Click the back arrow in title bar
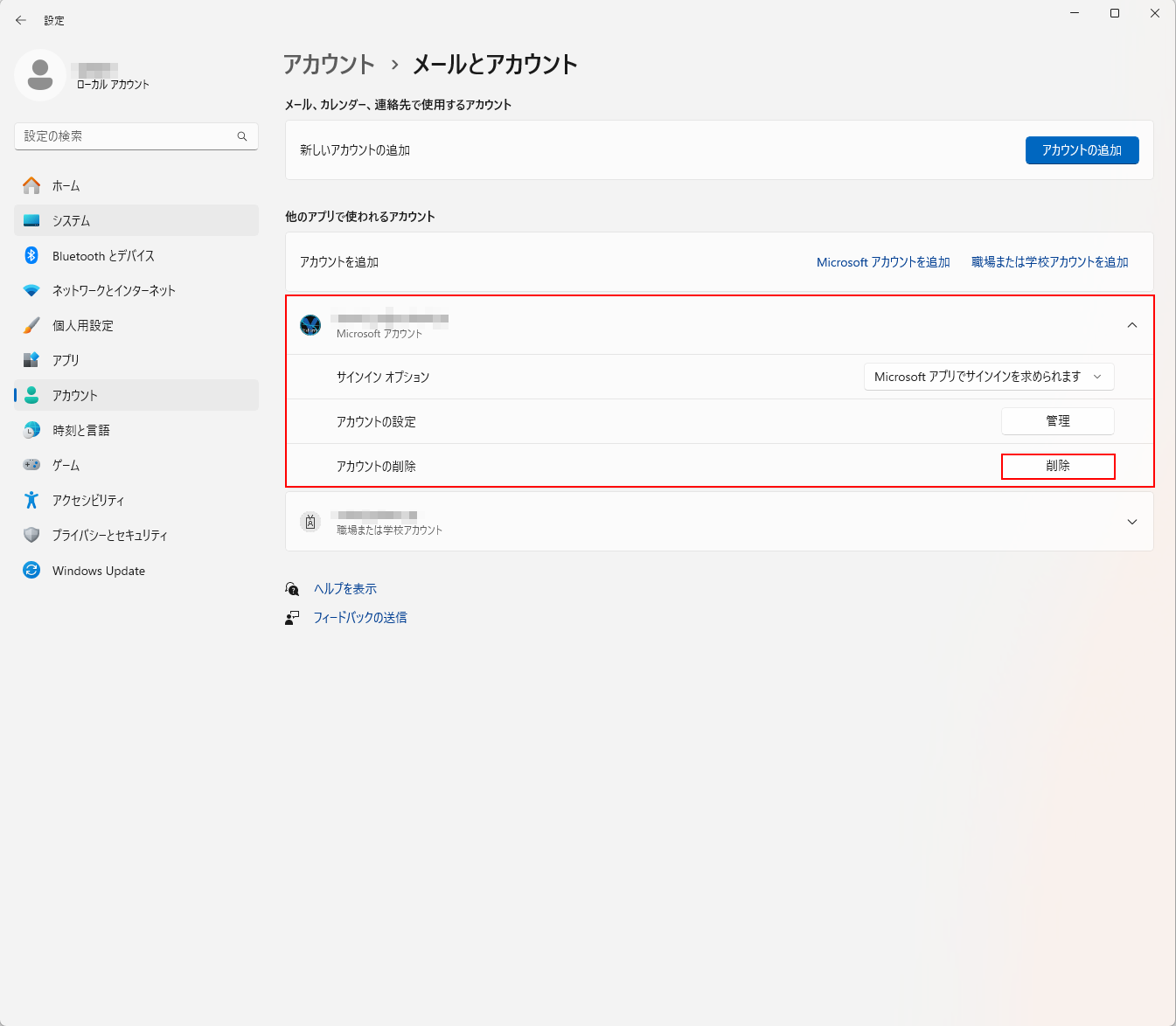This screenshot has width=1176, height=1026. coord(21,20)
